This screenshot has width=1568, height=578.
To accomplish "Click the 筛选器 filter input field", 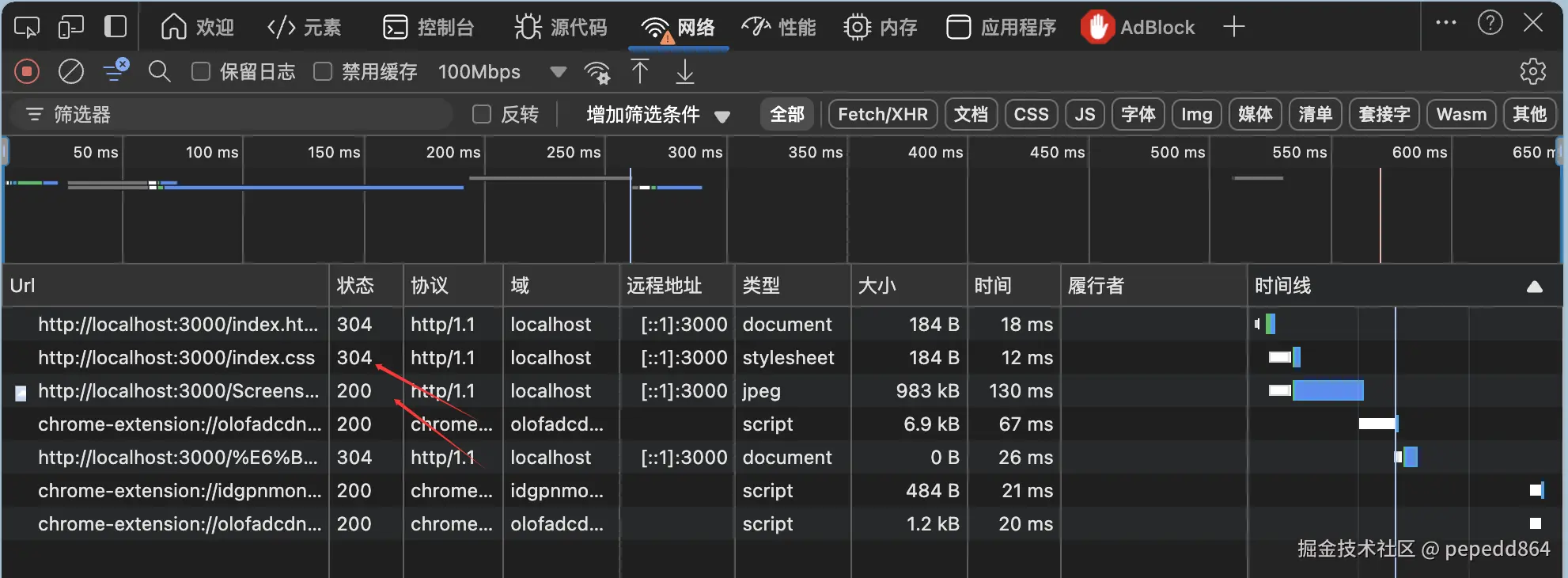I will point(237,115).
